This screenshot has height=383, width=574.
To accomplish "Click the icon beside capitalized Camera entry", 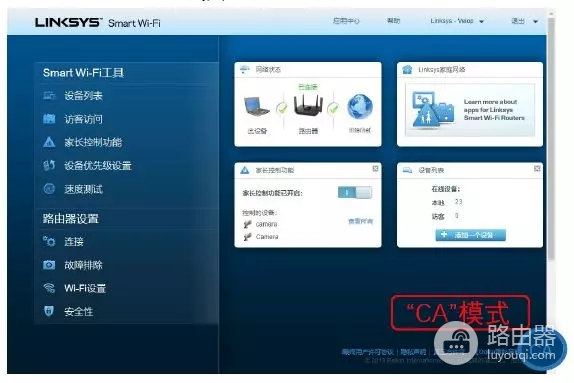I will click(x=247, y=237).
